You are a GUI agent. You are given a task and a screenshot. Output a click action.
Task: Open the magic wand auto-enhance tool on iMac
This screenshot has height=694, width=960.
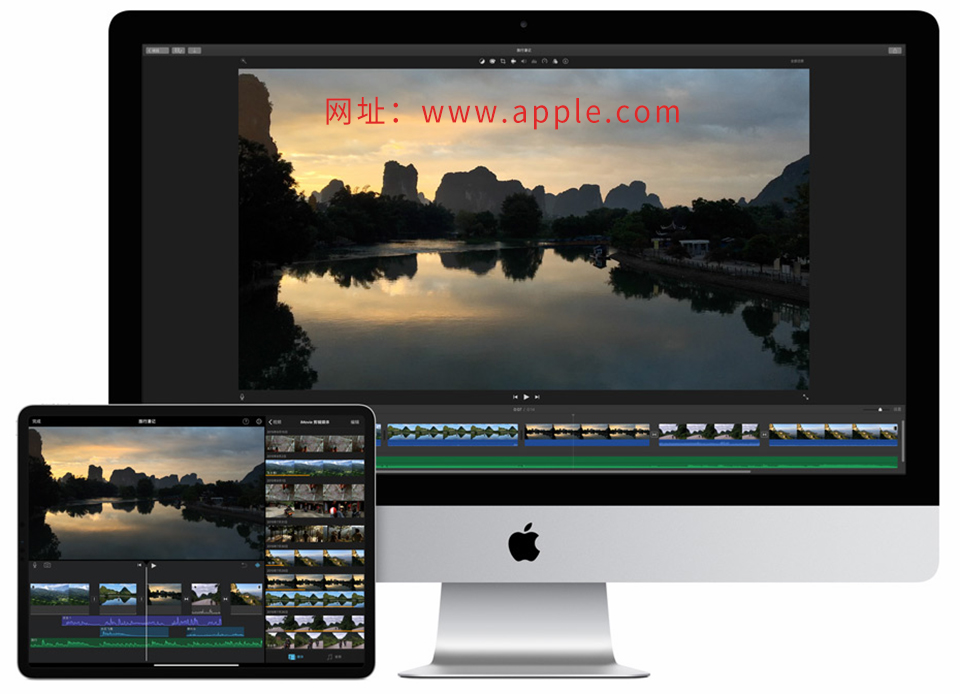click(243, 61)
